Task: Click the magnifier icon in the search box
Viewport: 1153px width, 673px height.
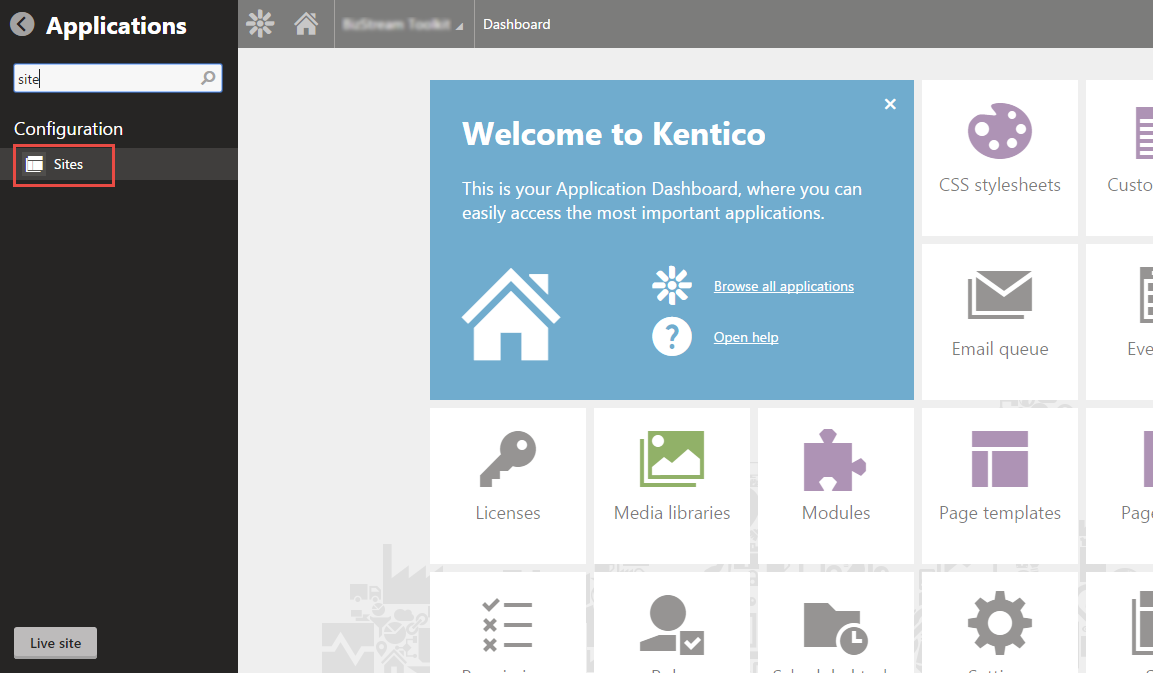Action: coord(208,77)
